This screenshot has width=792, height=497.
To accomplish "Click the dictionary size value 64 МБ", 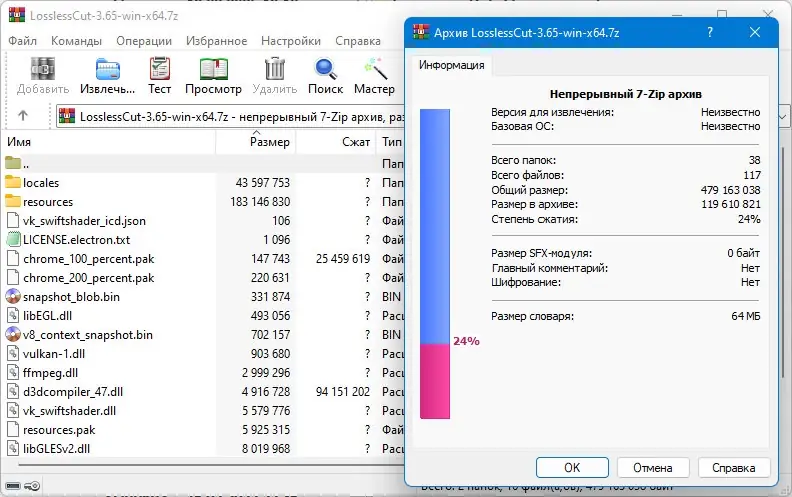I will point(746,316).
